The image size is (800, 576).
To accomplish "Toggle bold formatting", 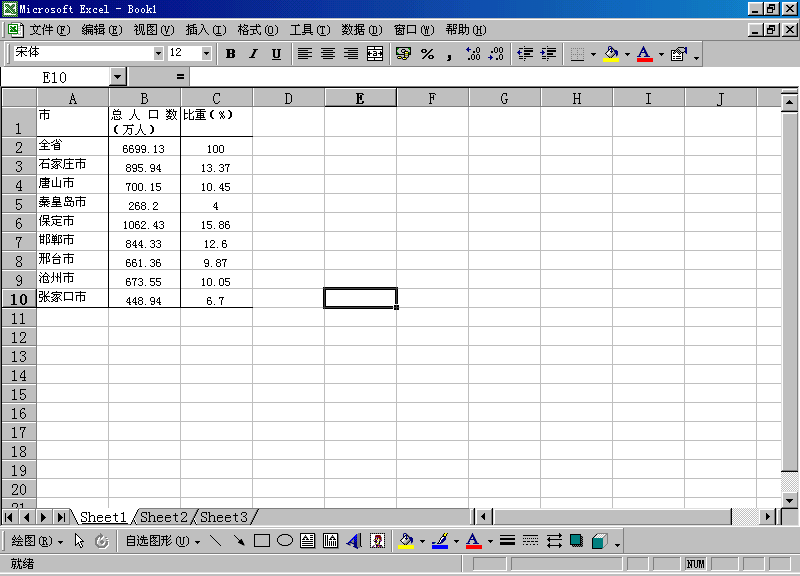I will click(230, 54).
